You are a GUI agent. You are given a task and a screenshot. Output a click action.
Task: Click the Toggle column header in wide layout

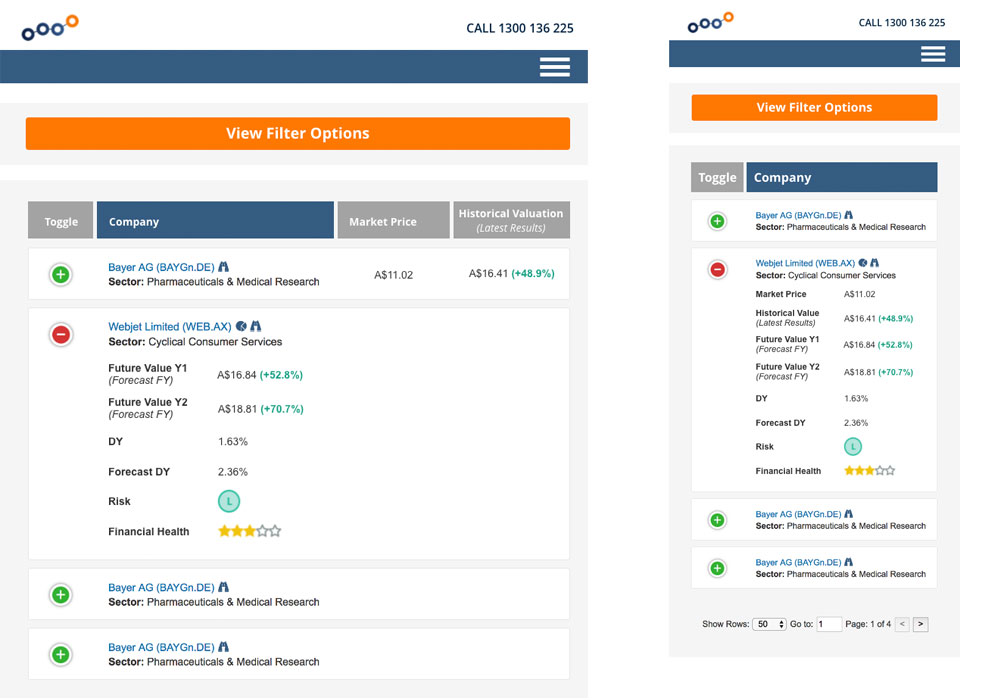61,221
